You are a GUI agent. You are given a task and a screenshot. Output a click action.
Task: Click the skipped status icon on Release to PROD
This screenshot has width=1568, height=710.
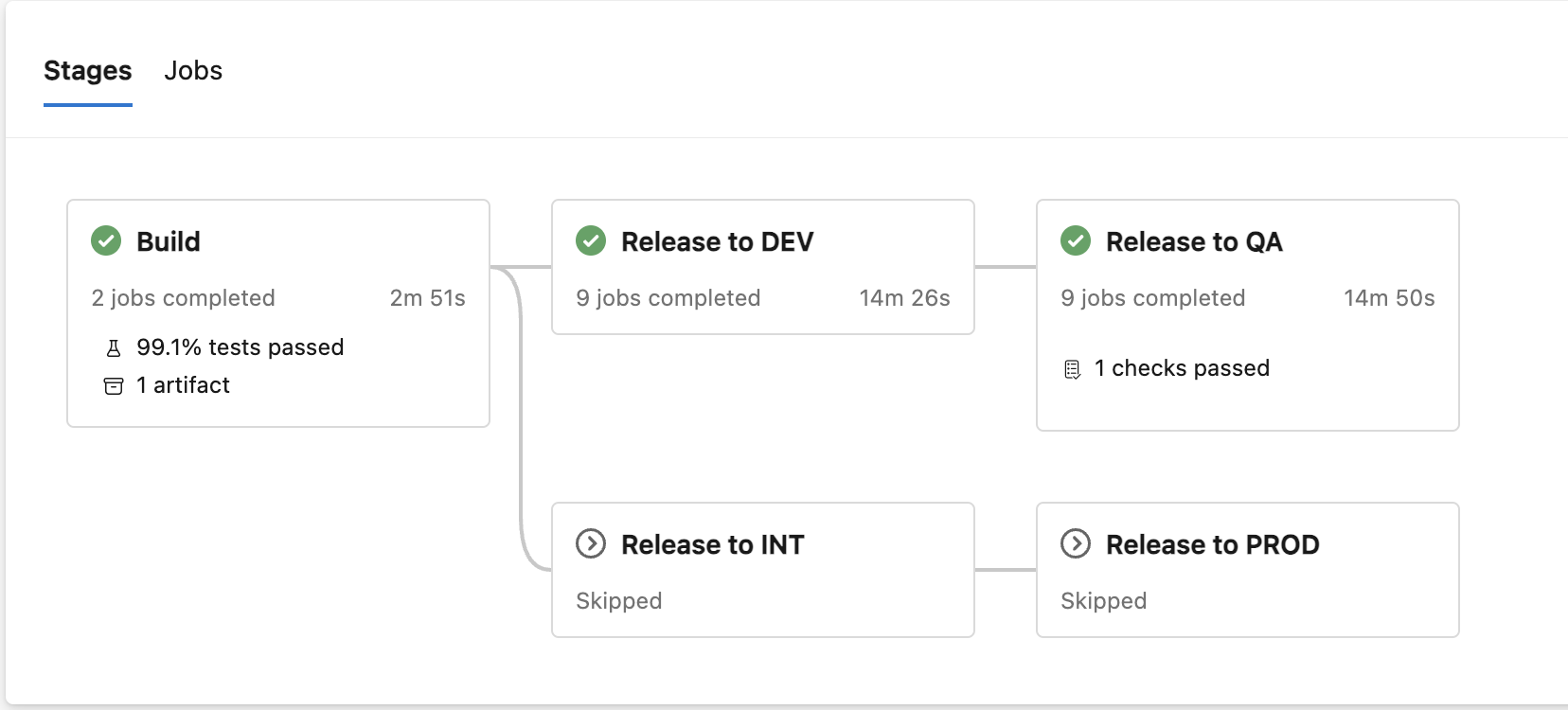[1076, 544]
